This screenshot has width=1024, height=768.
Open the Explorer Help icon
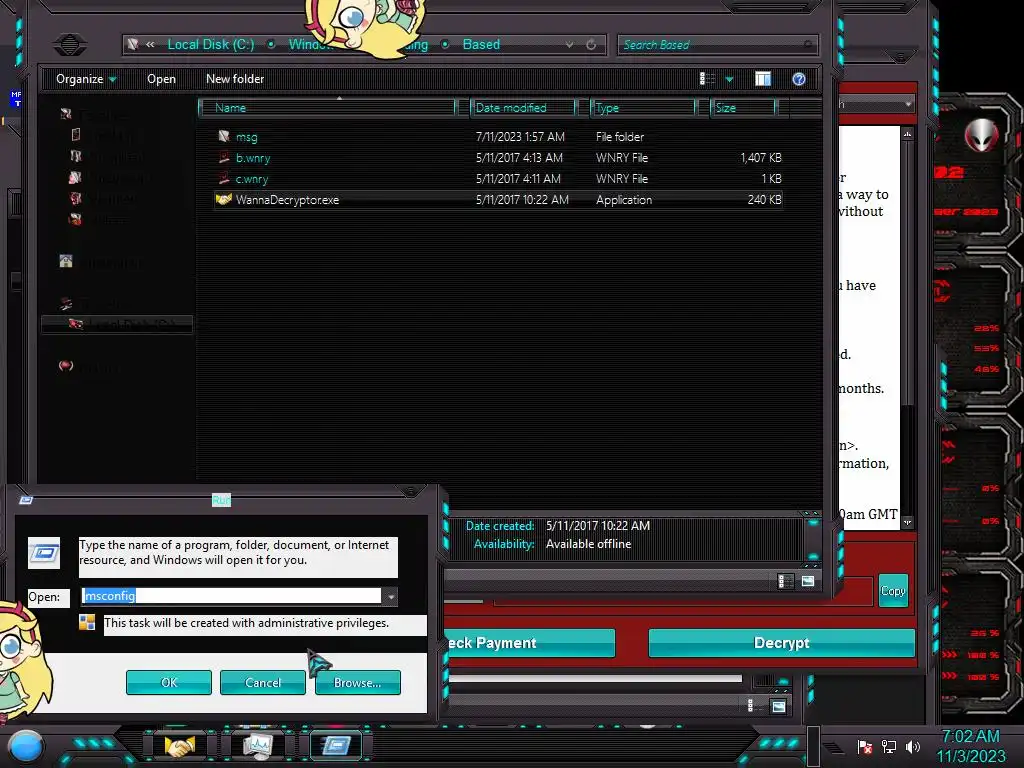[x=798, y=79]
